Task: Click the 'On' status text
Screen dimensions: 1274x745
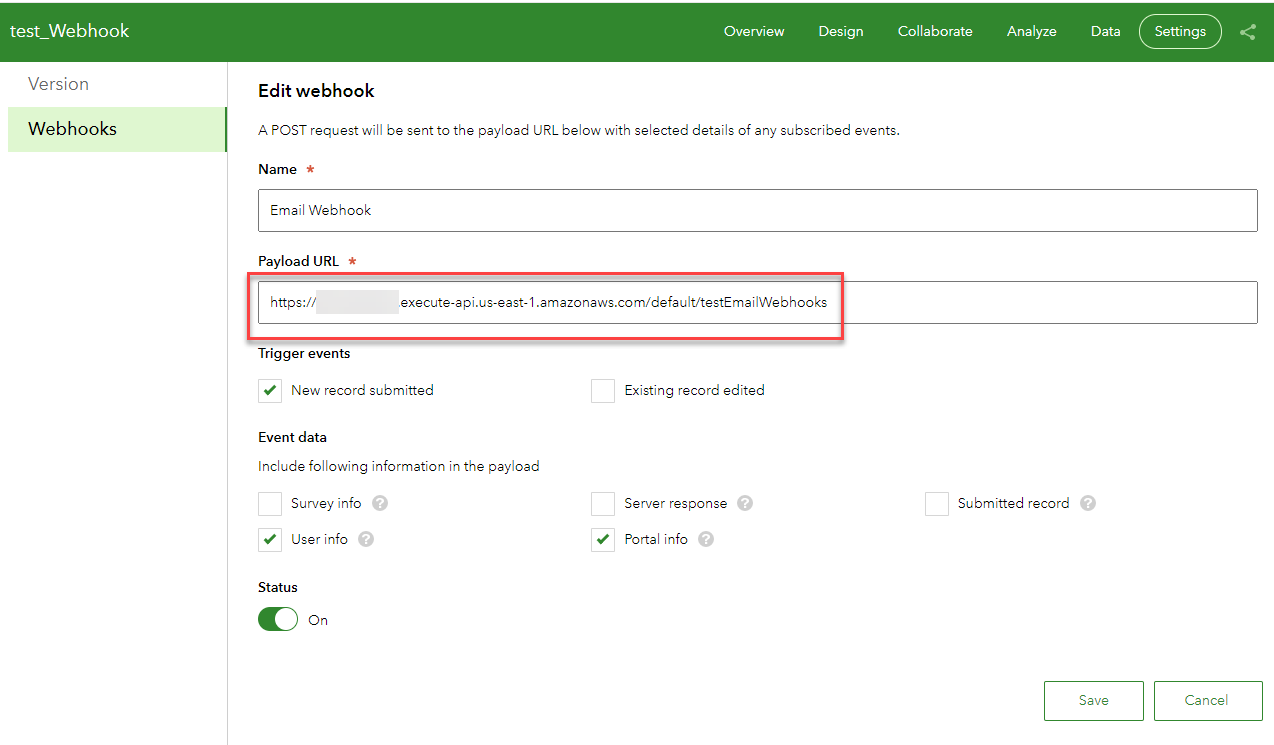Action: click(318, 620)
